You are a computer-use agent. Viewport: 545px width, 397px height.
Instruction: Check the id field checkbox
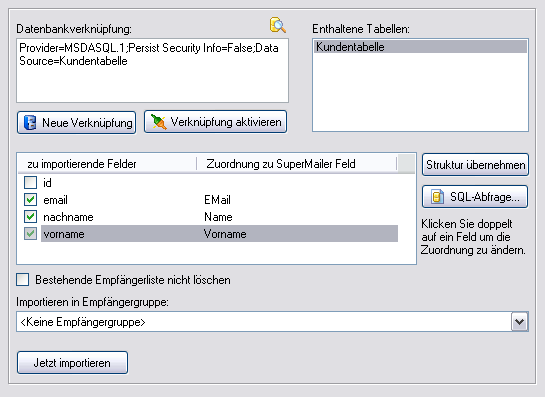click(x=30, y=183)
